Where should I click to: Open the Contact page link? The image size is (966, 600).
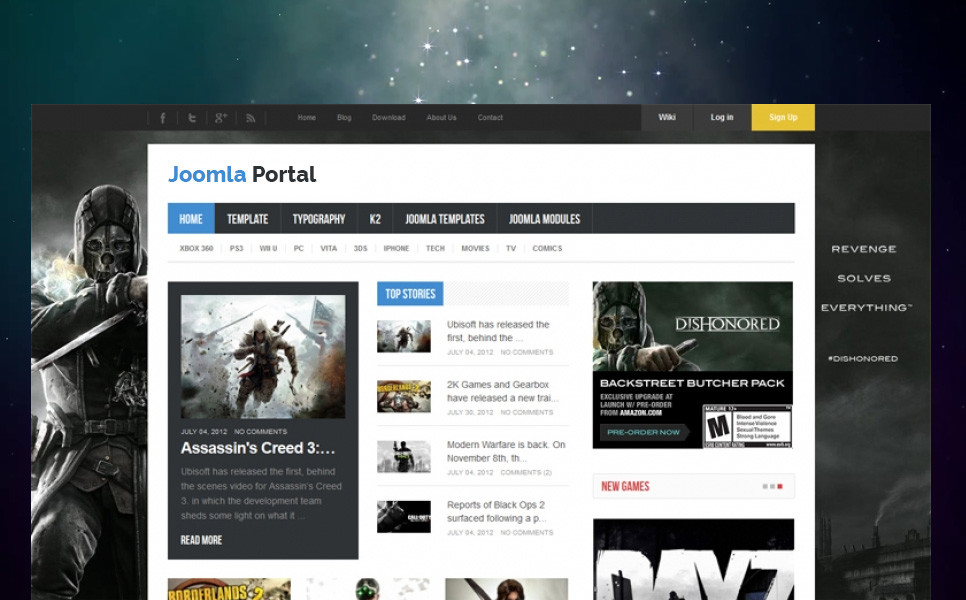pos(490,118)
